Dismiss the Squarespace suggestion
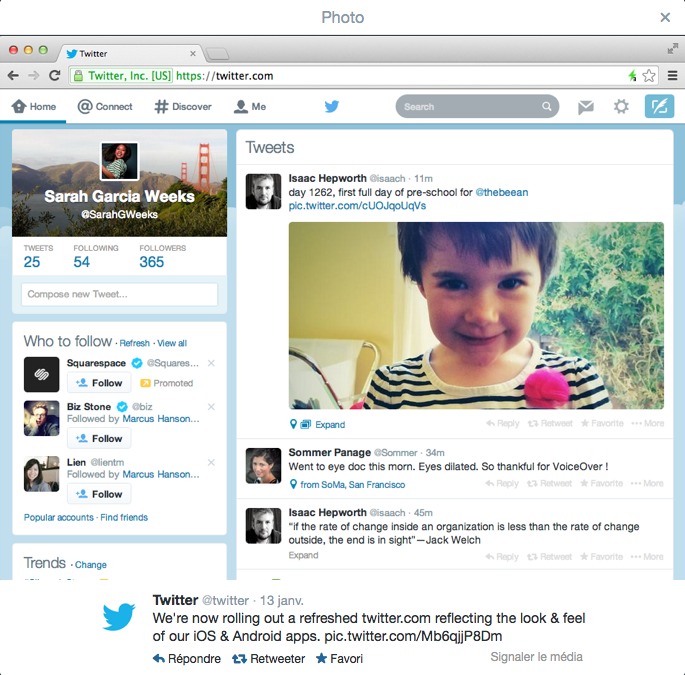Screen dimensions: 685x675 [211, 363]
